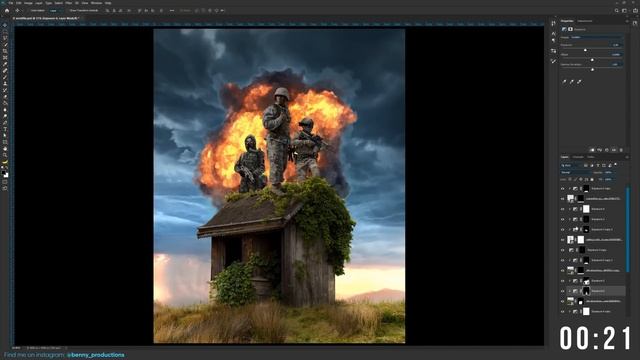Open the Filter menu
Viewport: 640px width, 360px height.
coord(69,3)
